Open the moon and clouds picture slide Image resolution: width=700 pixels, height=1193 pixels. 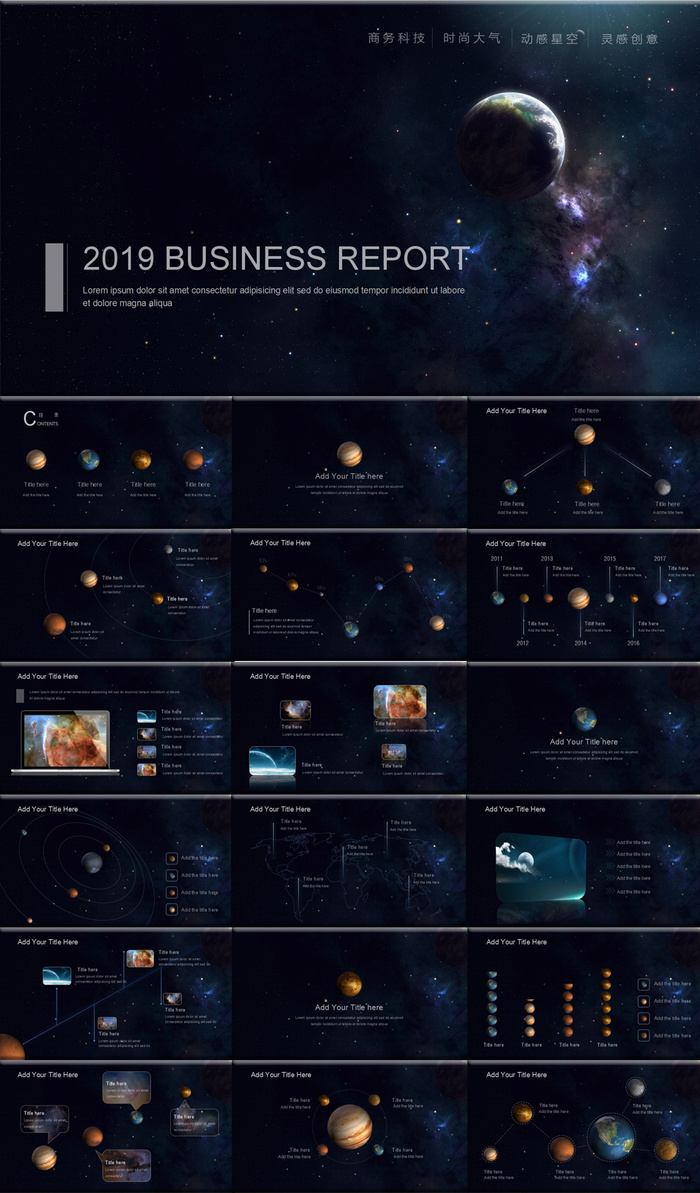pyautogui.click(x=584, y=861)
